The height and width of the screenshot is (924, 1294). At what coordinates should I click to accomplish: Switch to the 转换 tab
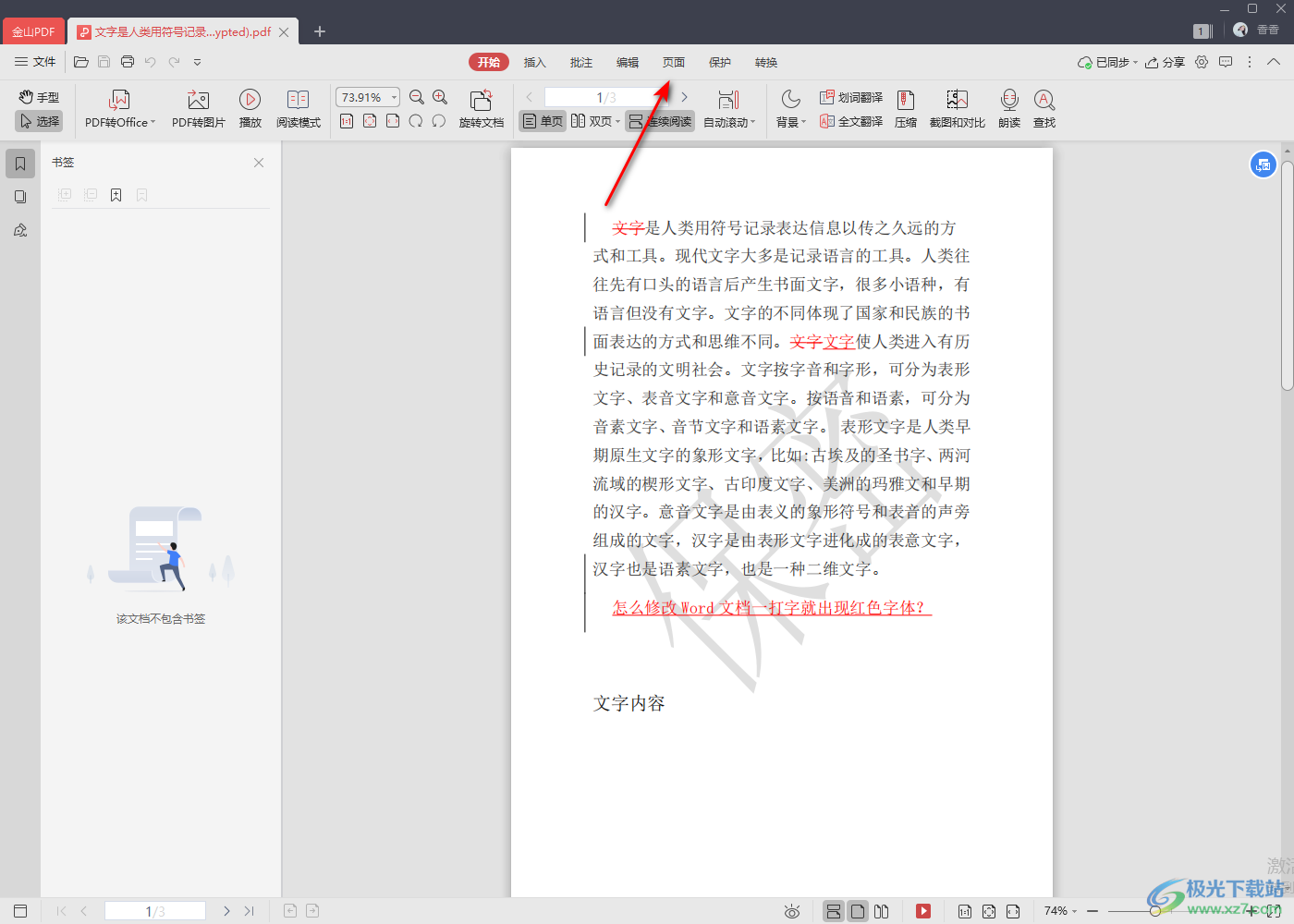766,62
